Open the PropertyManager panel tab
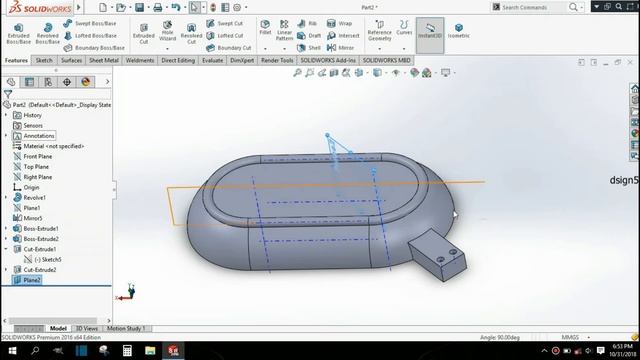 point(29,82)
